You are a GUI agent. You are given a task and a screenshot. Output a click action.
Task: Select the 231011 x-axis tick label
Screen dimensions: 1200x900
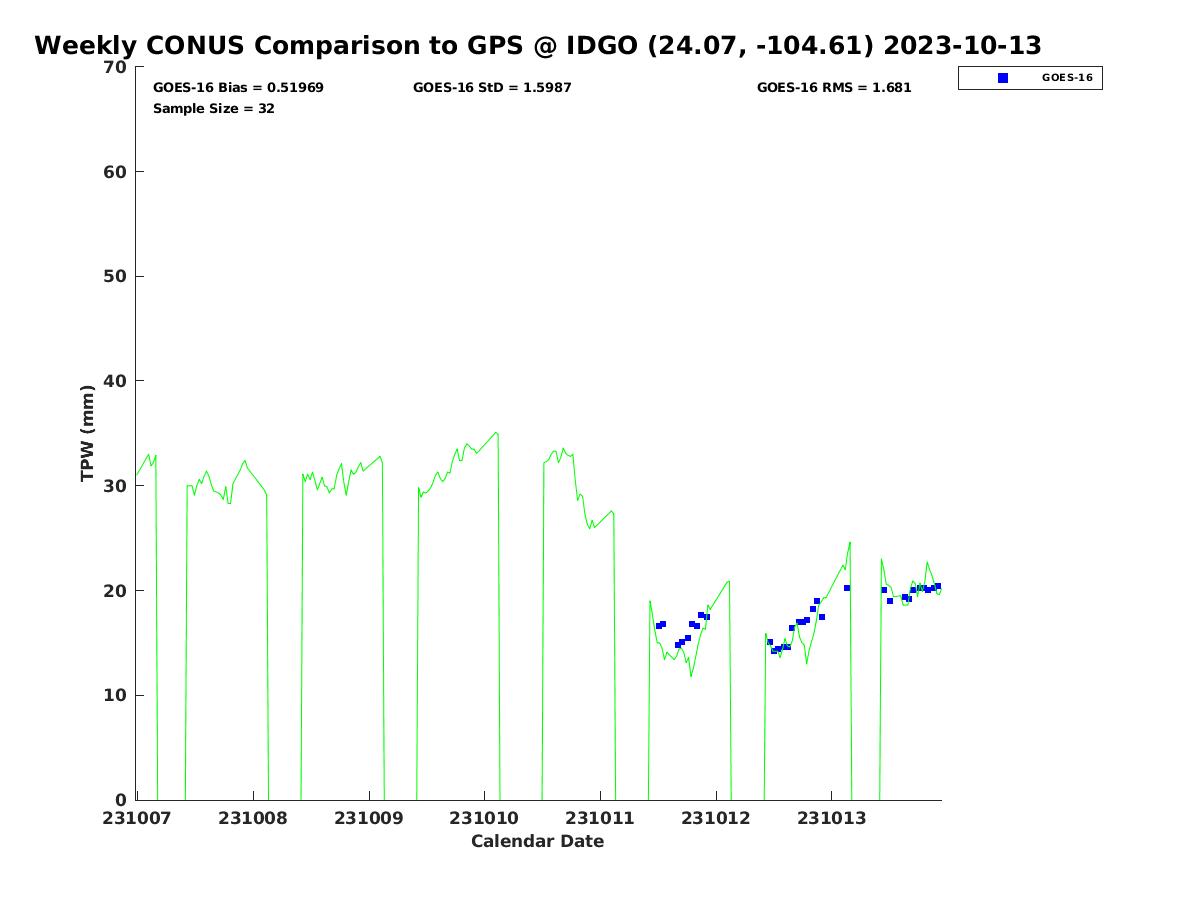600,818
